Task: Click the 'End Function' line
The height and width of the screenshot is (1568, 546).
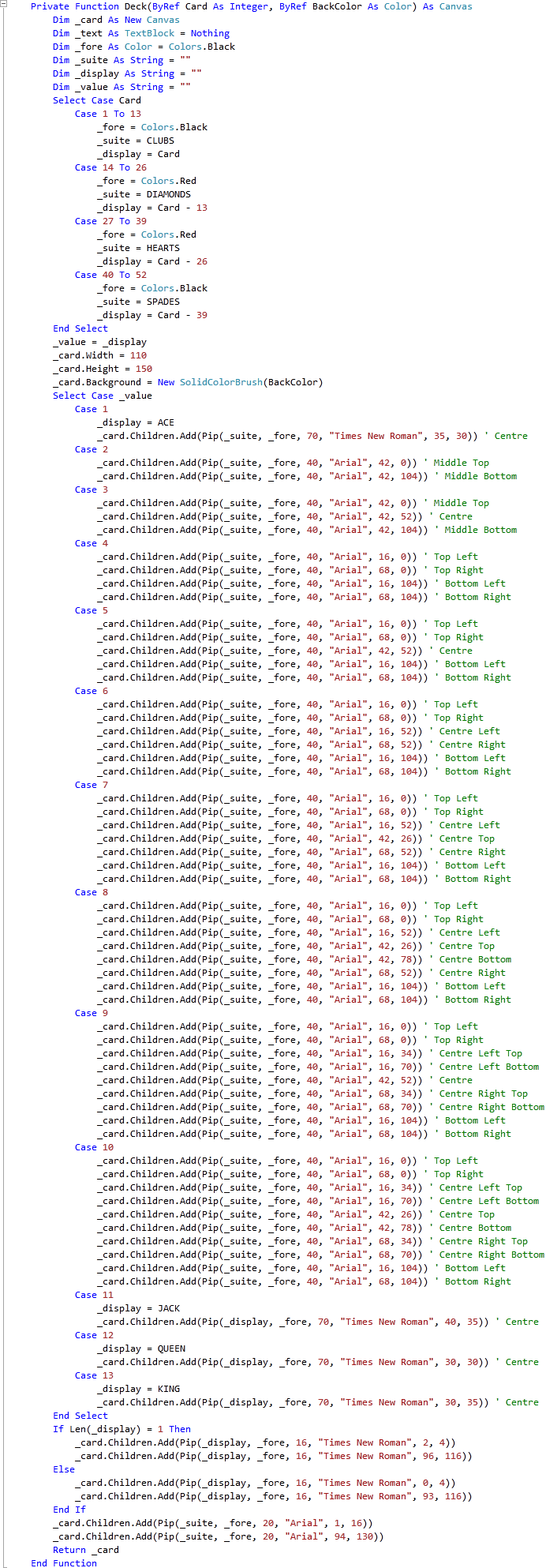Action: [64, 1562]
